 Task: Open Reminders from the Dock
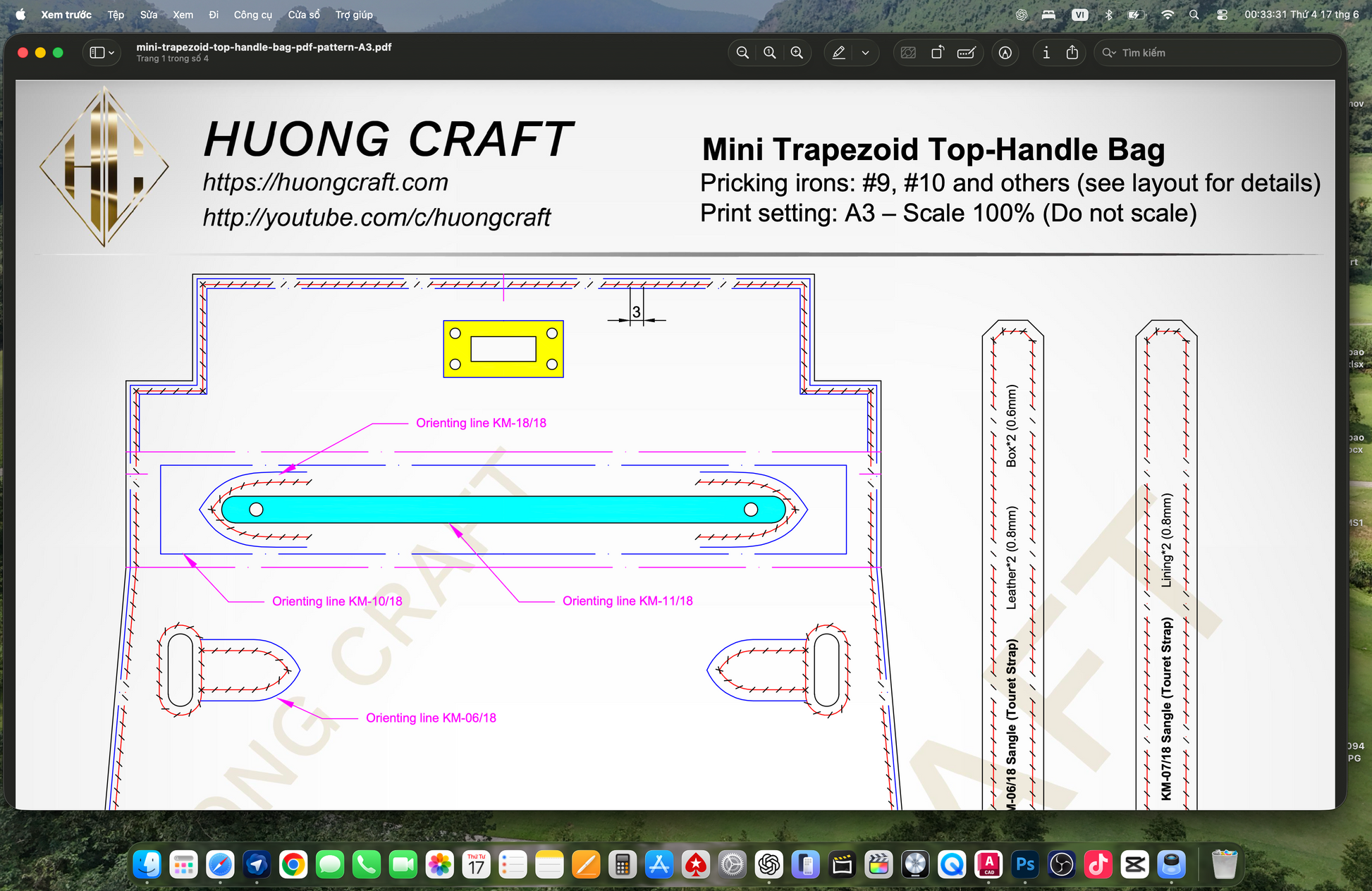coord(513,864)
